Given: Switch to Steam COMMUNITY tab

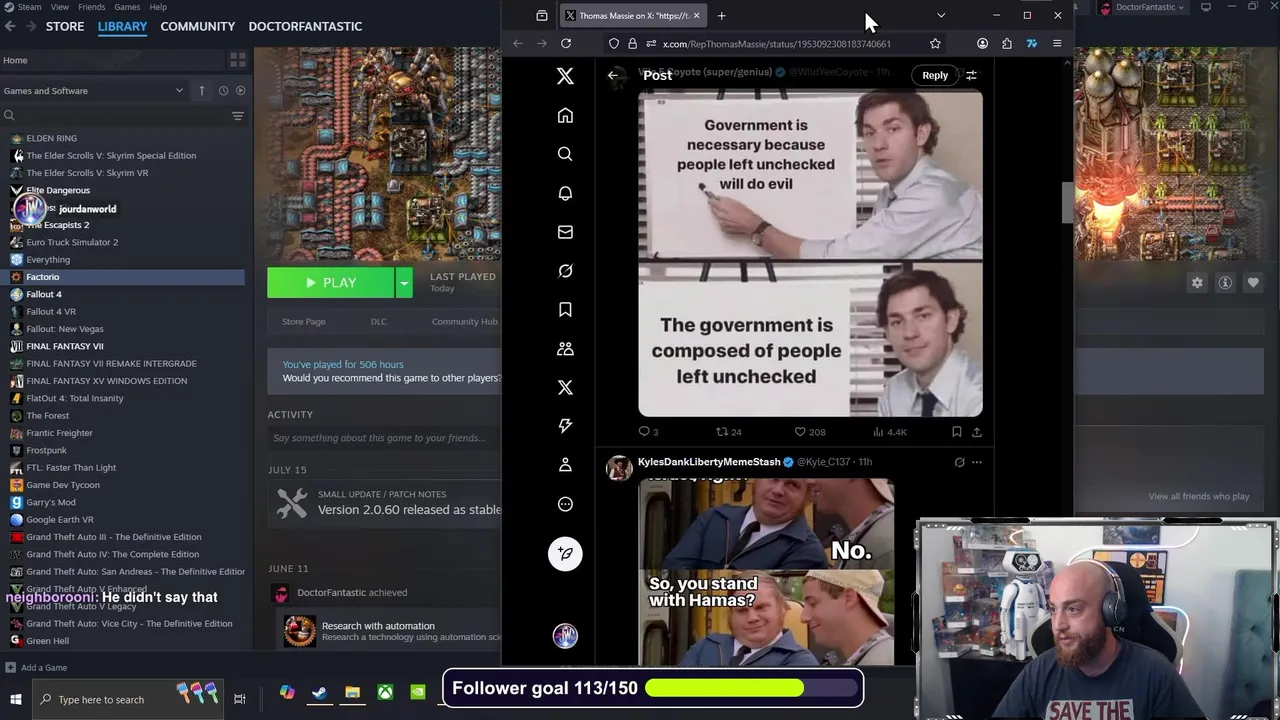Looking at the screenshot, I should 197,26.
